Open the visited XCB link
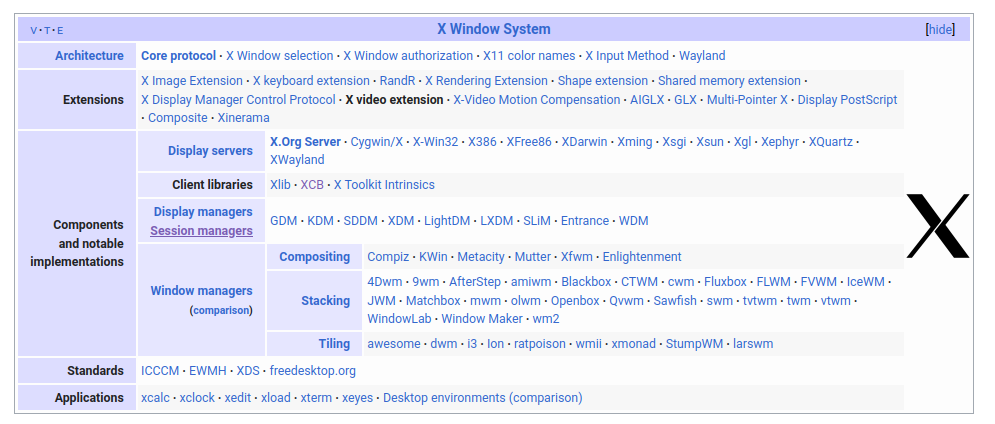995x424 pixels. pos(312,185)
